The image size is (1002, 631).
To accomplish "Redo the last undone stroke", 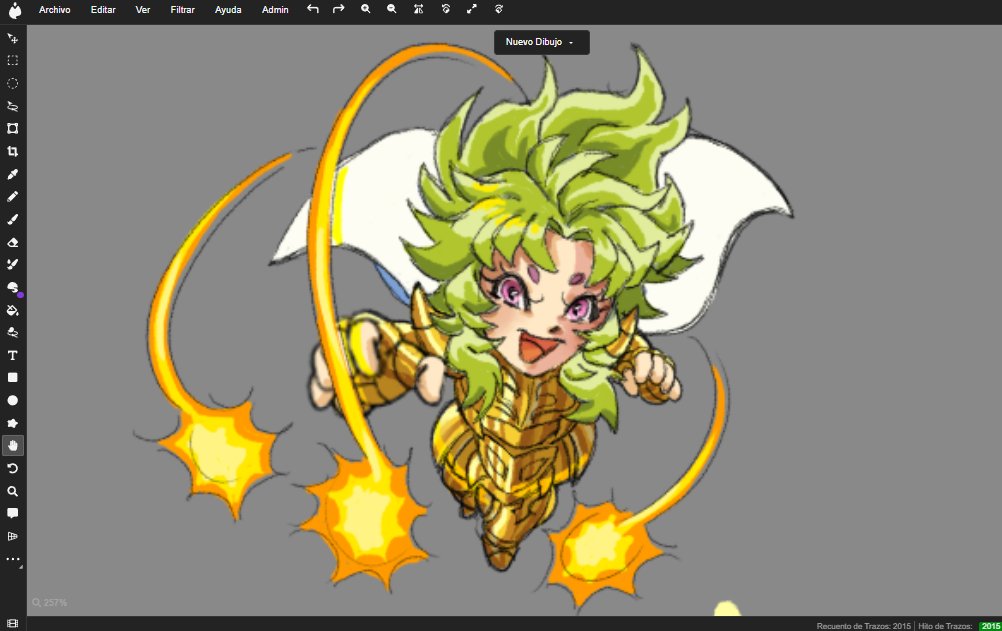I will (339, 9).
